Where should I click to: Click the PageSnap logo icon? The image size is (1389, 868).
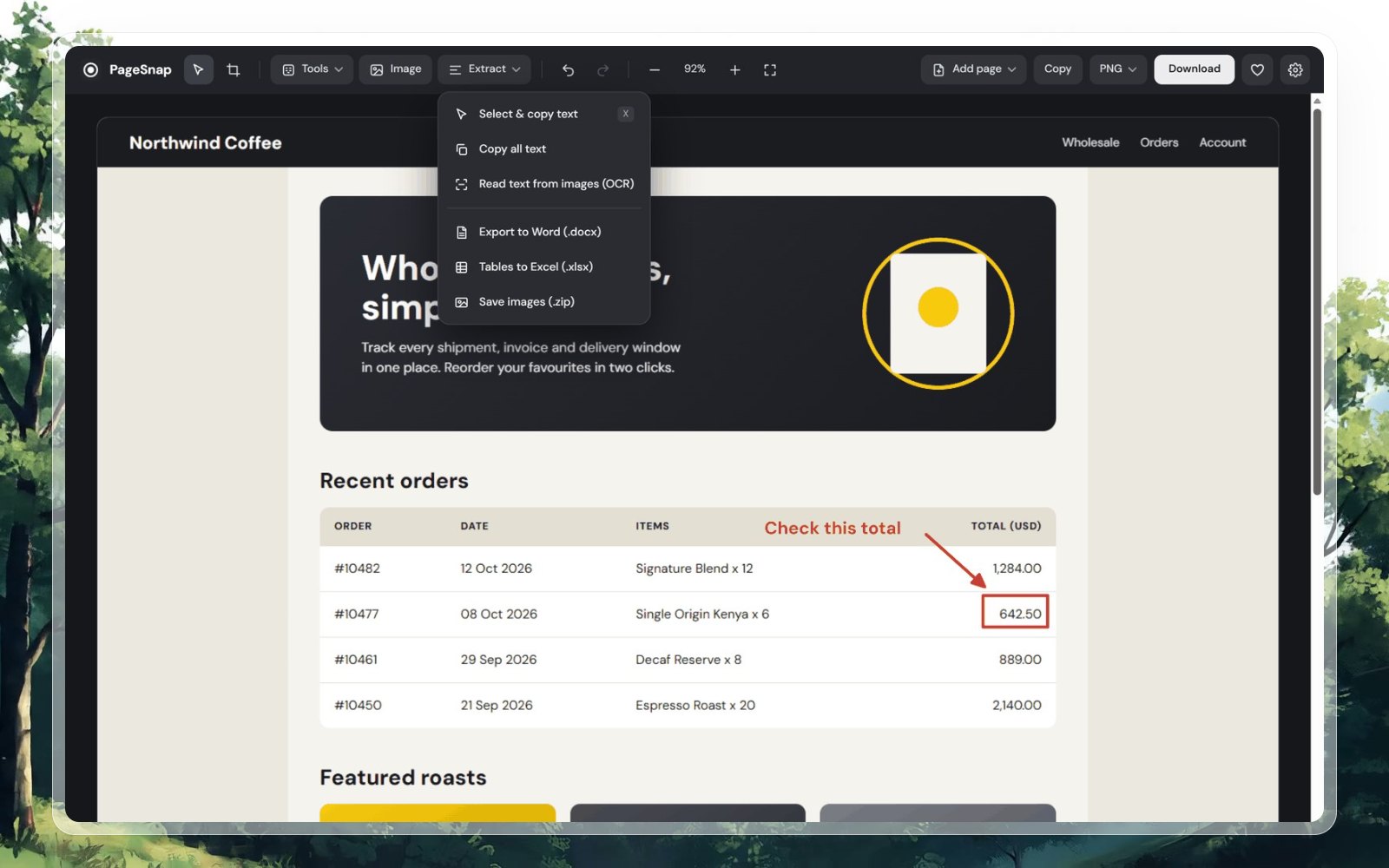pos(90,69)
